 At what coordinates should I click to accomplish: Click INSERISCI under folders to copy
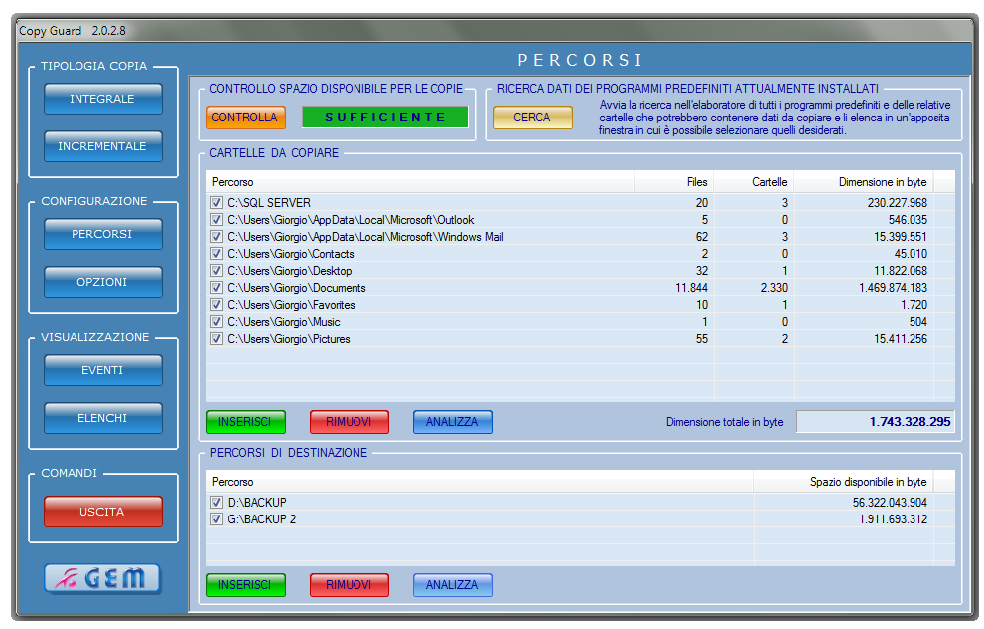pyautogui.click(x=245, y=422)
